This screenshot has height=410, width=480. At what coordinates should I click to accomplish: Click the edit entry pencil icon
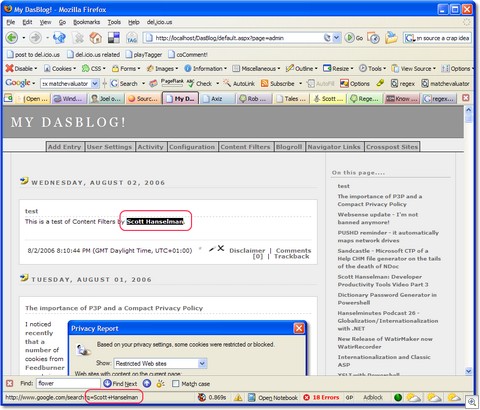[212, 249]
